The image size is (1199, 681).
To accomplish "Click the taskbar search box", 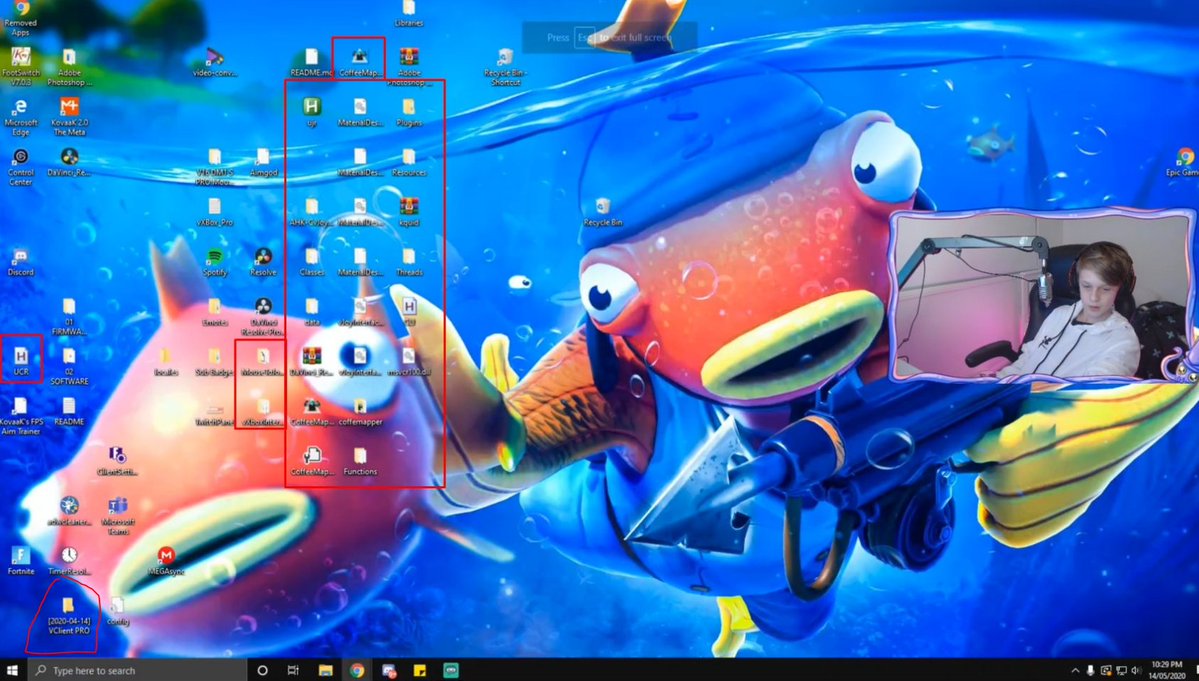I will pyautogui.click(x=138, y=670).
